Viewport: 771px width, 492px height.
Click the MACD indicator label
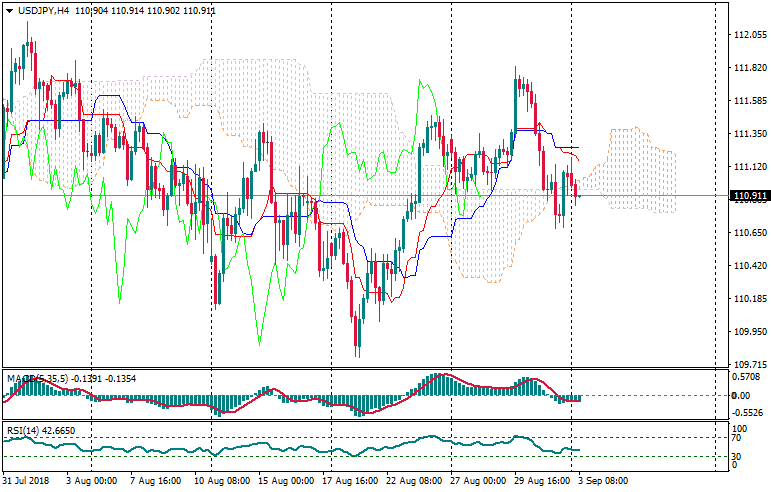point(22,378)
